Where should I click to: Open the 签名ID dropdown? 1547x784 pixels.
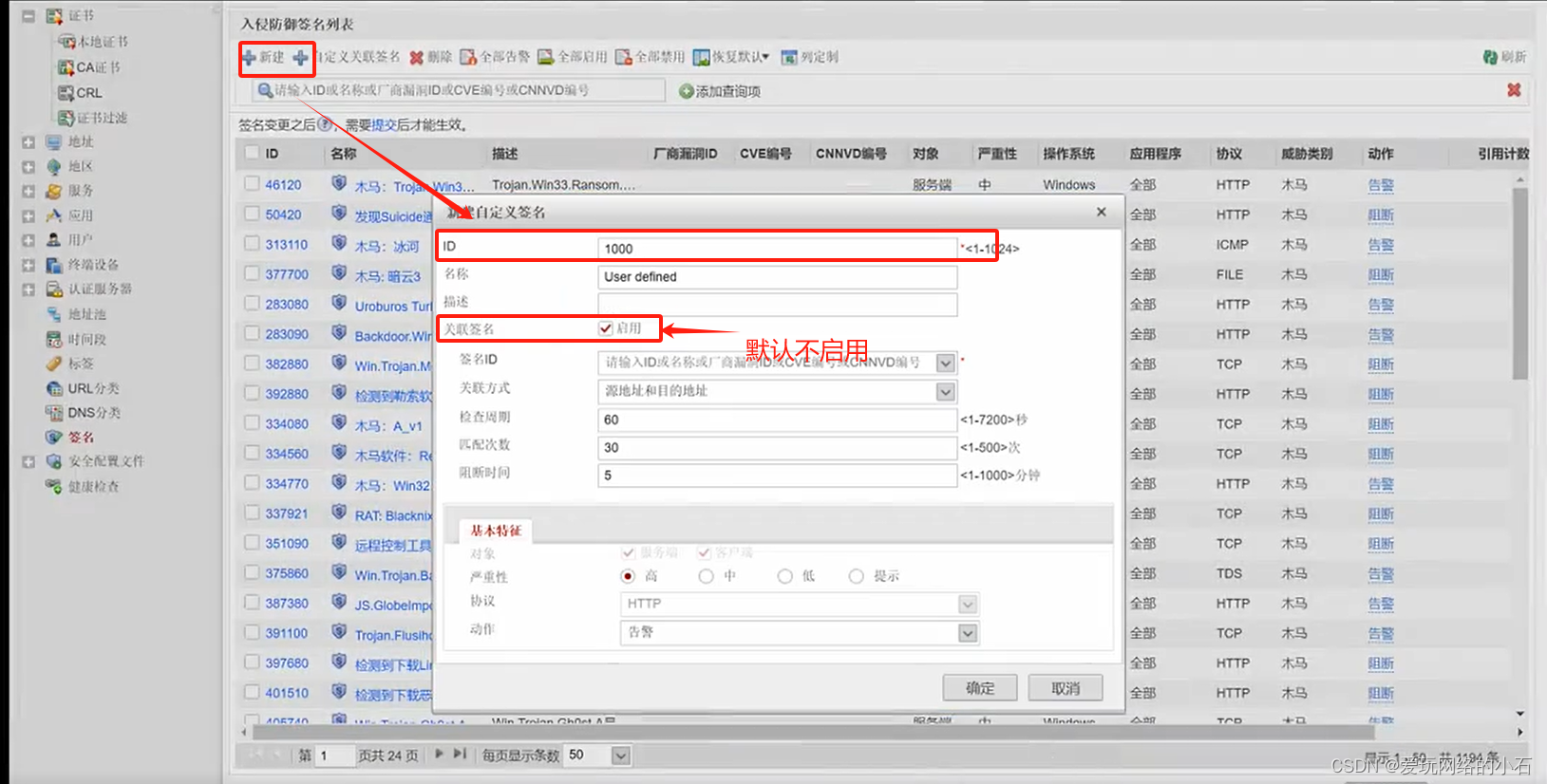coord(946,363)
